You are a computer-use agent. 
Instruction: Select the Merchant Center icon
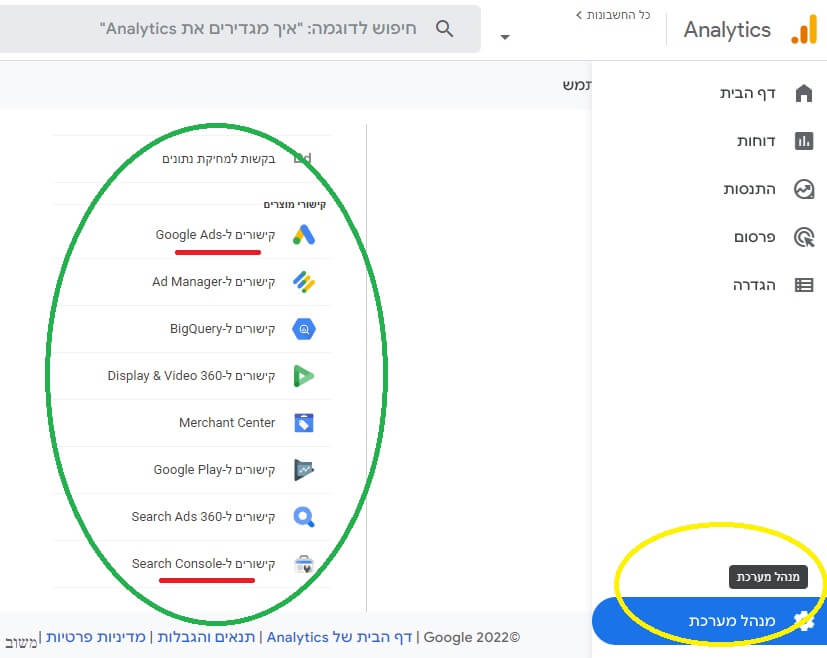click(x=304, y=423)
